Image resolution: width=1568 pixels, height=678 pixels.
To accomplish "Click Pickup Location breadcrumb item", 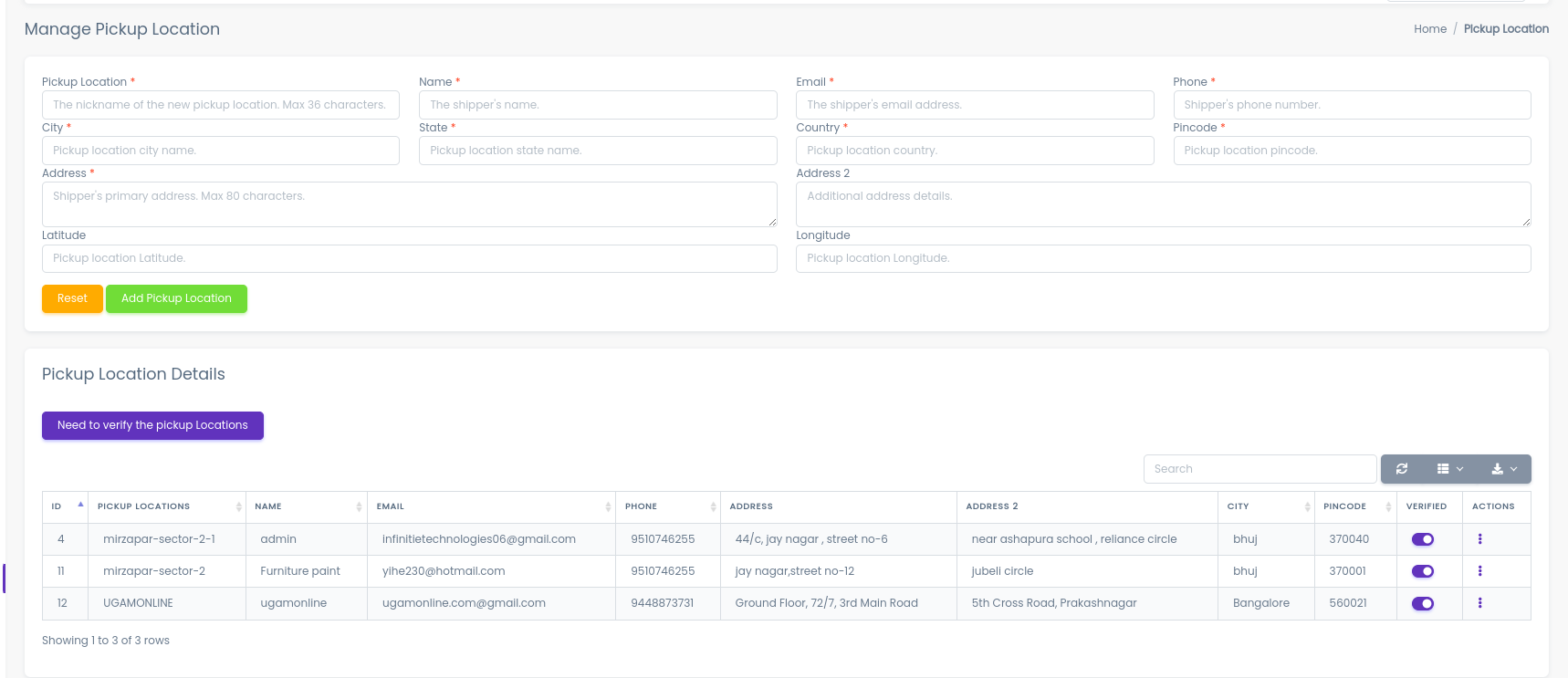I will (1505, 29).
